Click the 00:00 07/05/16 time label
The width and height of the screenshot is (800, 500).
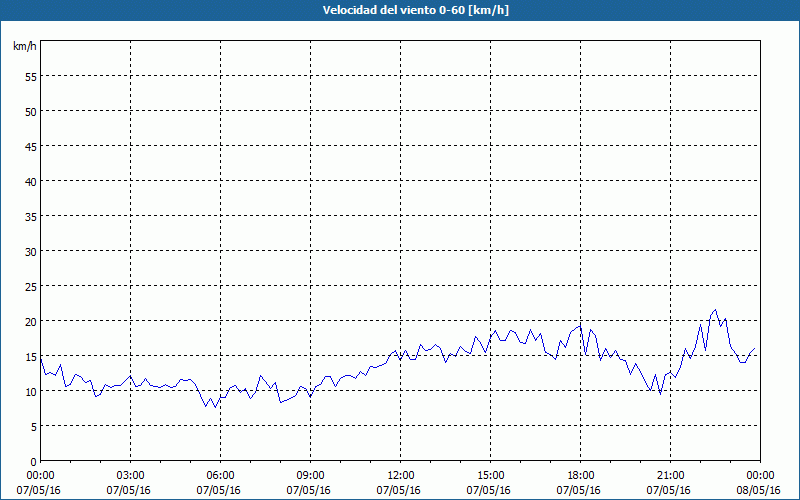[x=38, y=483]
